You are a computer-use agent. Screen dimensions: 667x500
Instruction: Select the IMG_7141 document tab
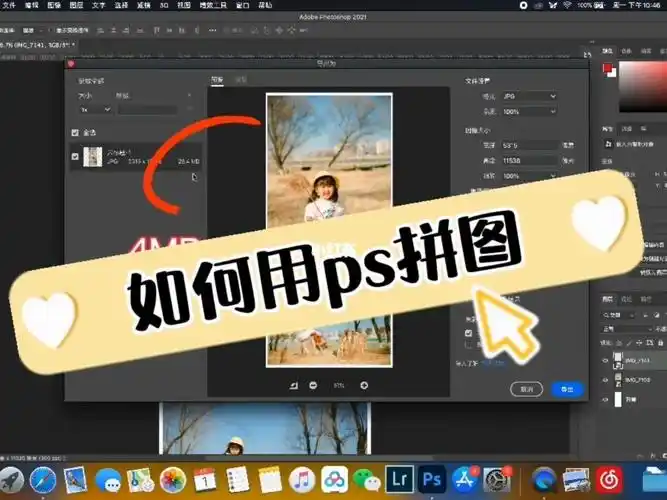pyautogui.click(x=38, y=45)
